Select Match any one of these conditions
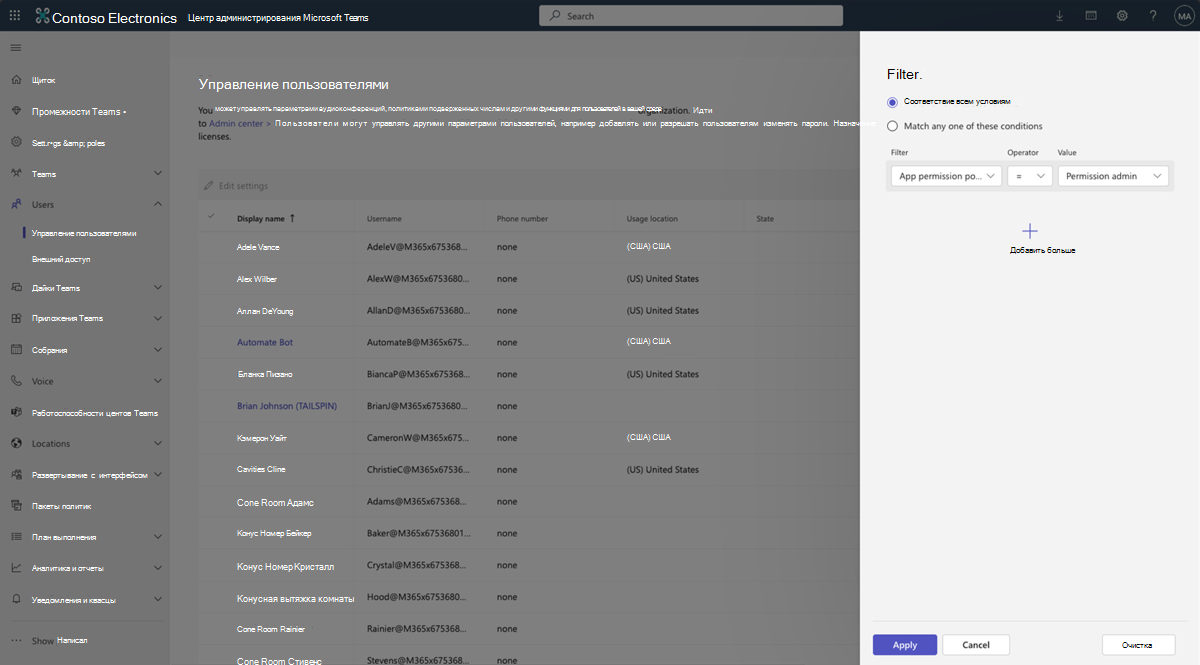The width and height of the screenshot is (1200, 665). [x=893, y=126]
